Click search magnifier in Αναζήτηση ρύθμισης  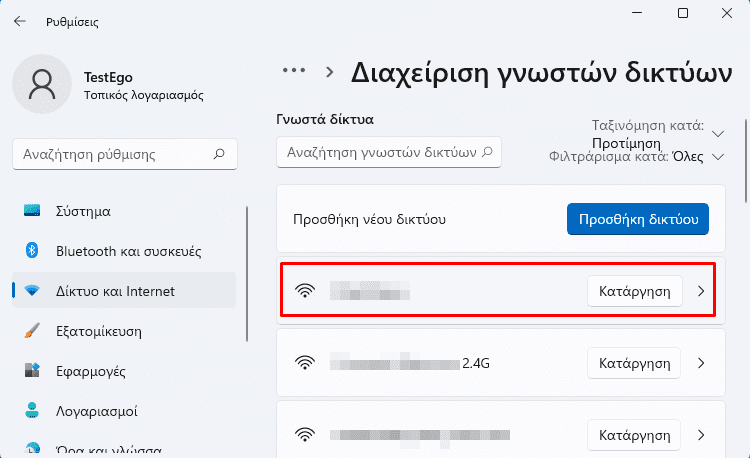click(x=219, y=154)
